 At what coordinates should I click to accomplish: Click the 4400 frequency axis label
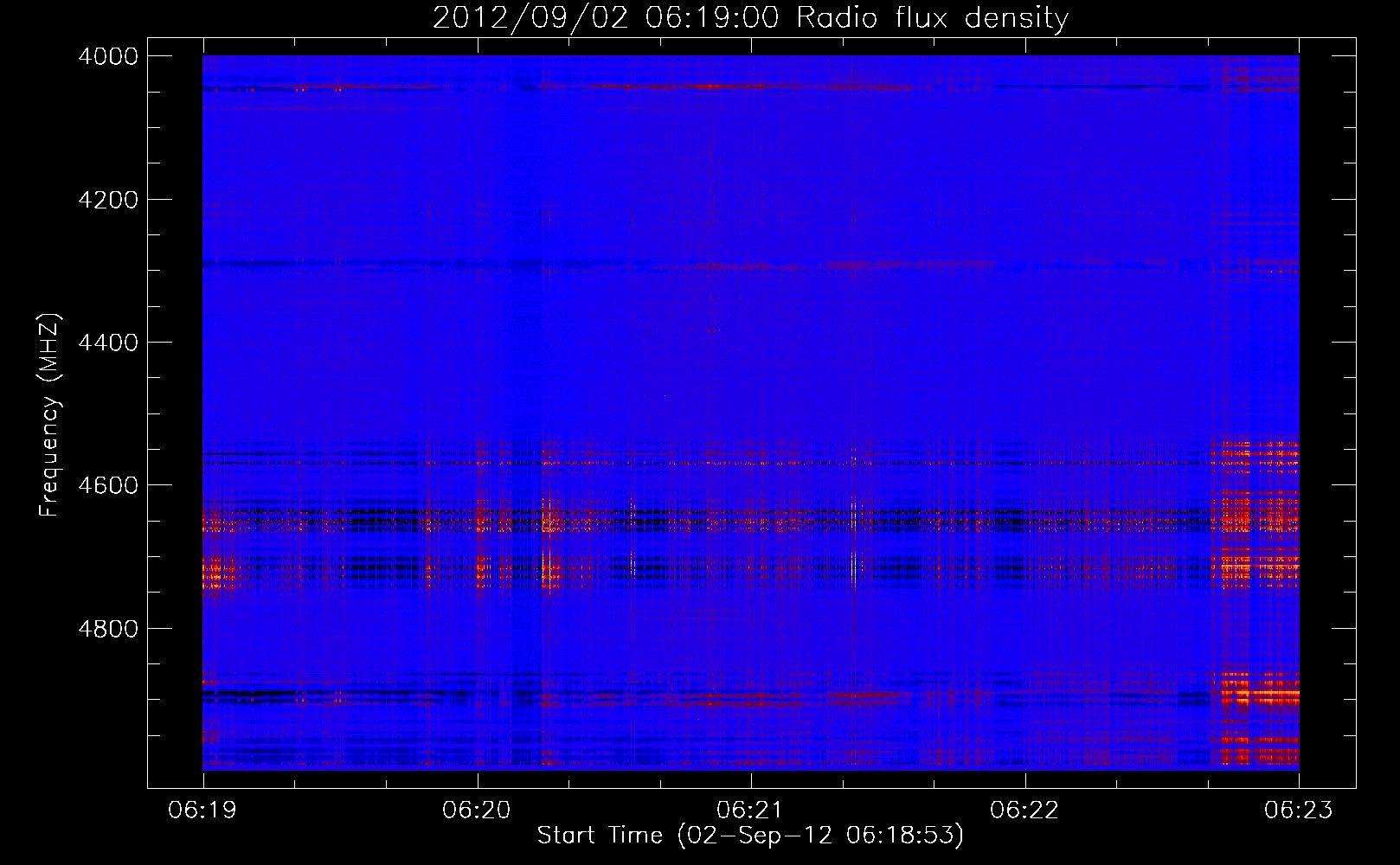pos(108,343)
